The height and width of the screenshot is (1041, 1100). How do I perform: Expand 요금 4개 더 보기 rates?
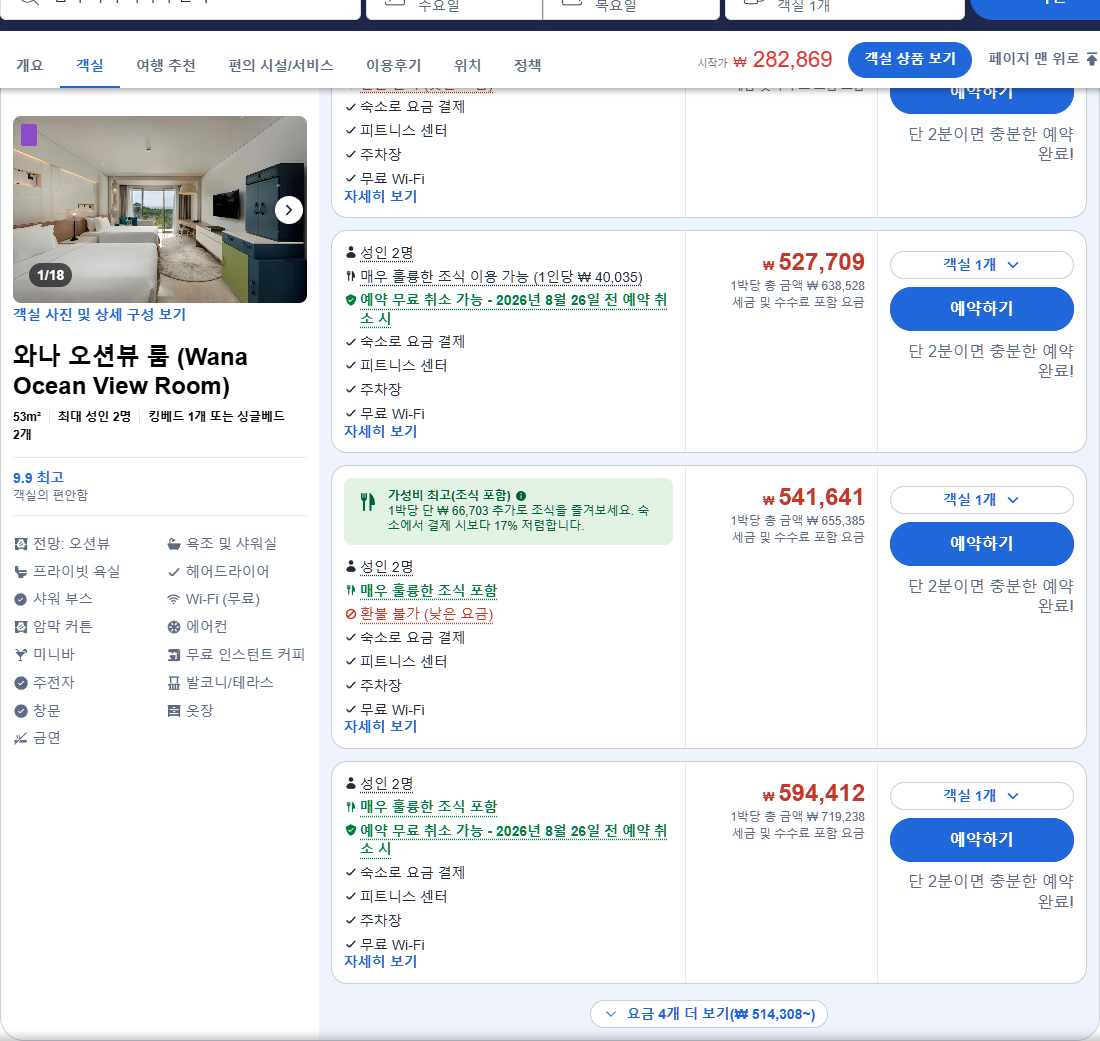709,1014
